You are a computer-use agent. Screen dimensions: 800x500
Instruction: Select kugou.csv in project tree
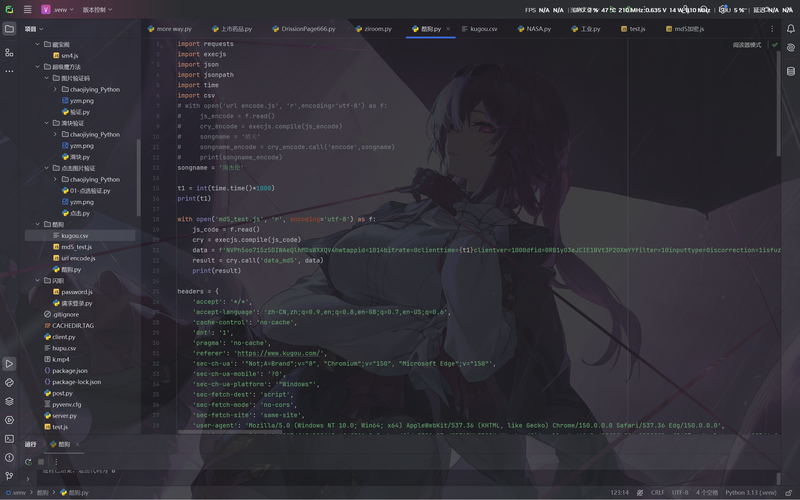[80, 236]
